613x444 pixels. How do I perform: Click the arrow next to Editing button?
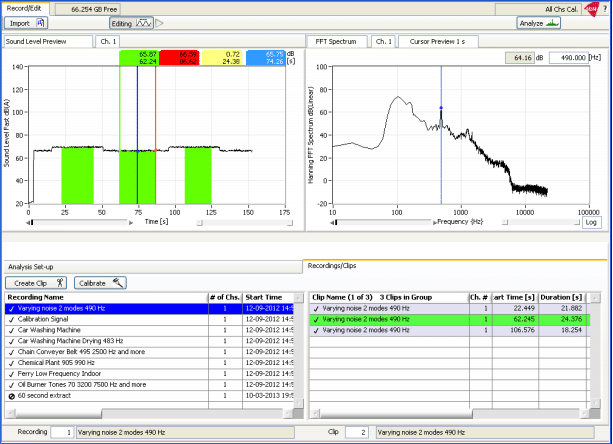[160, 22]
